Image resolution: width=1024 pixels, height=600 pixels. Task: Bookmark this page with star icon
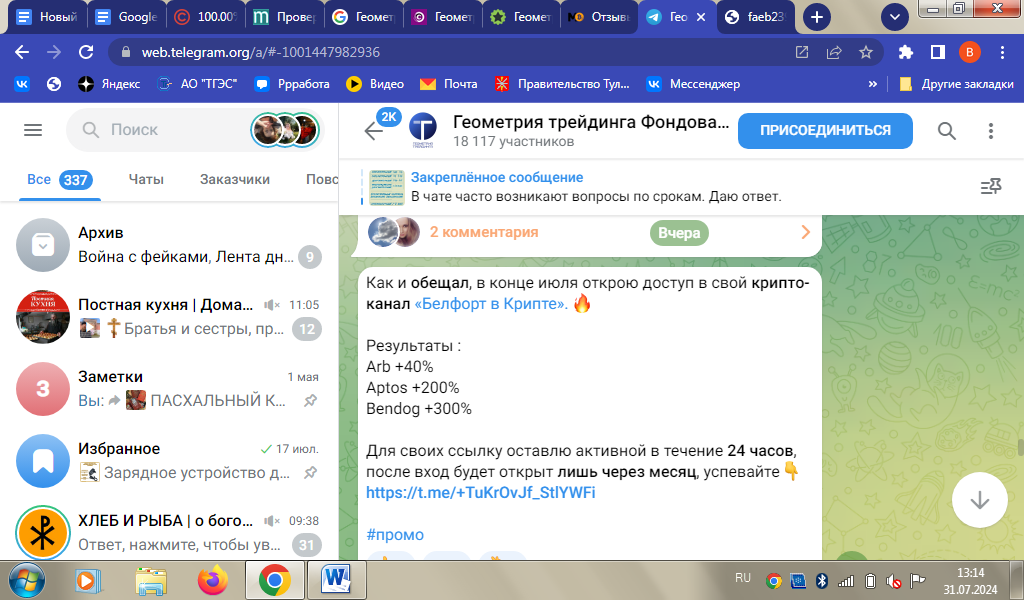pyautogui.click(x=866, y=52)
